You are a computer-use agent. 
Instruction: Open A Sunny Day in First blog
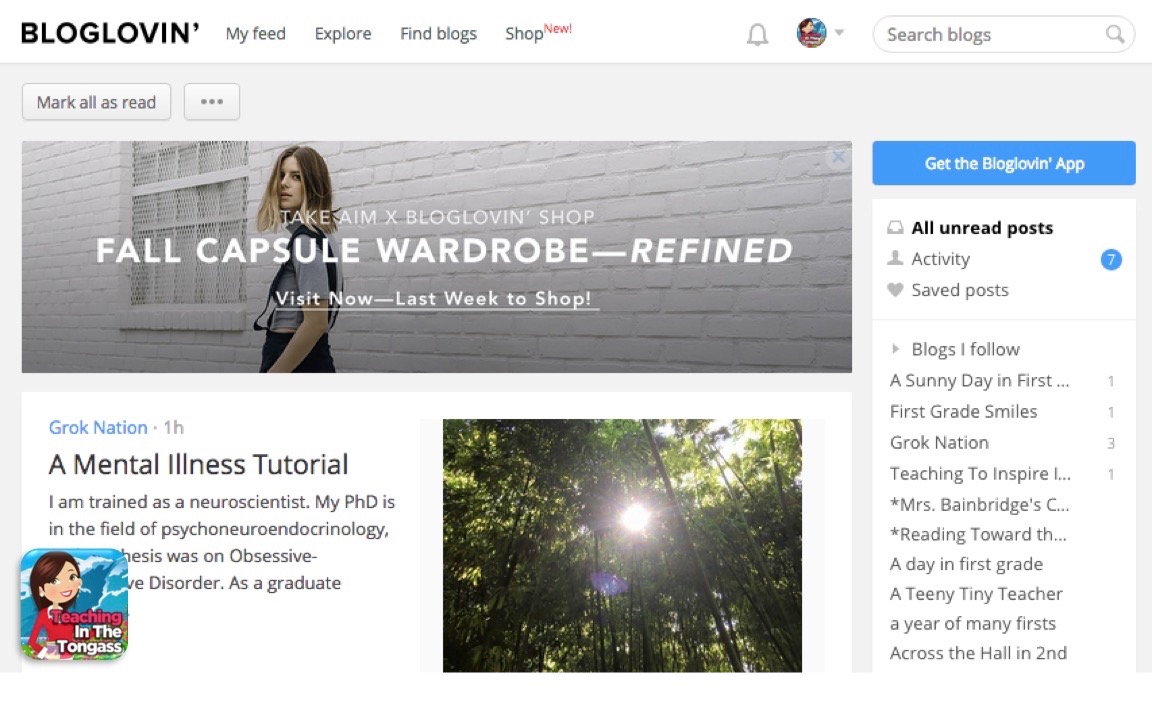(x=979, y=381)
